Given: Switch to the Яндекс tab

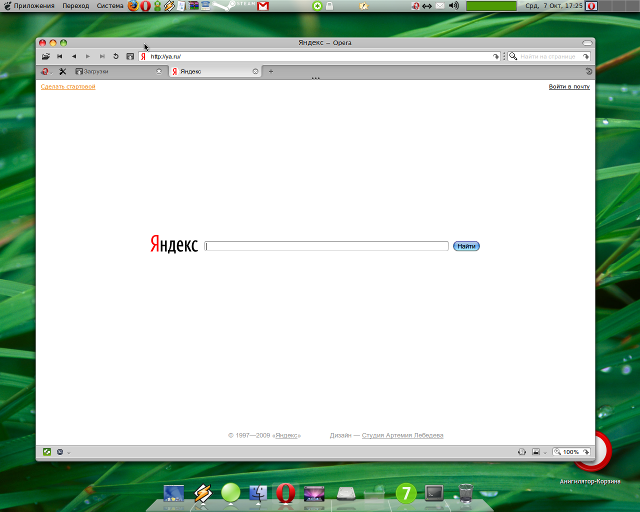Looking at the screenshot, I should click(x=215, y=71).
